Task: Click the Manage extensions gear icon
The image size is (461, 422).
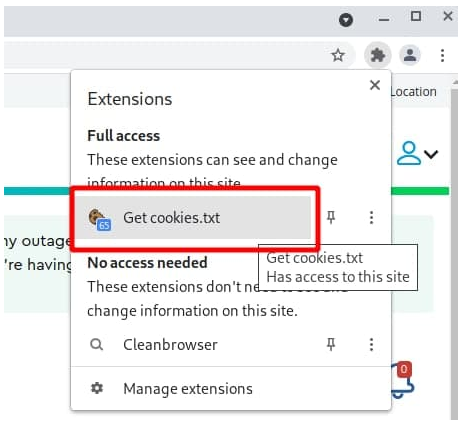Action: click(x=97, y=388)
